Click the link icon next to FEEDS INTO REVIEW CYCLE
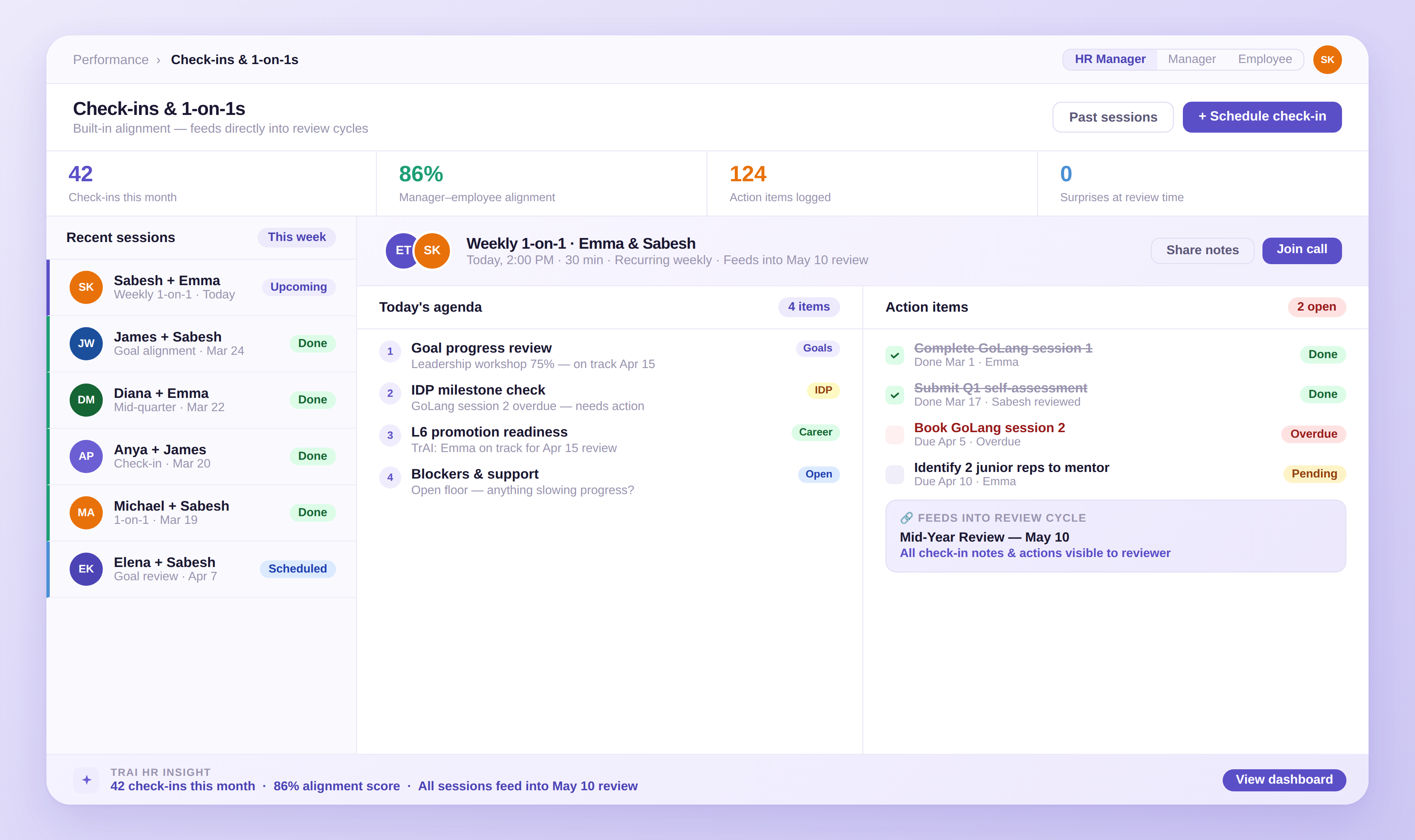This screenshot has height=840, width=1415. 906,517
